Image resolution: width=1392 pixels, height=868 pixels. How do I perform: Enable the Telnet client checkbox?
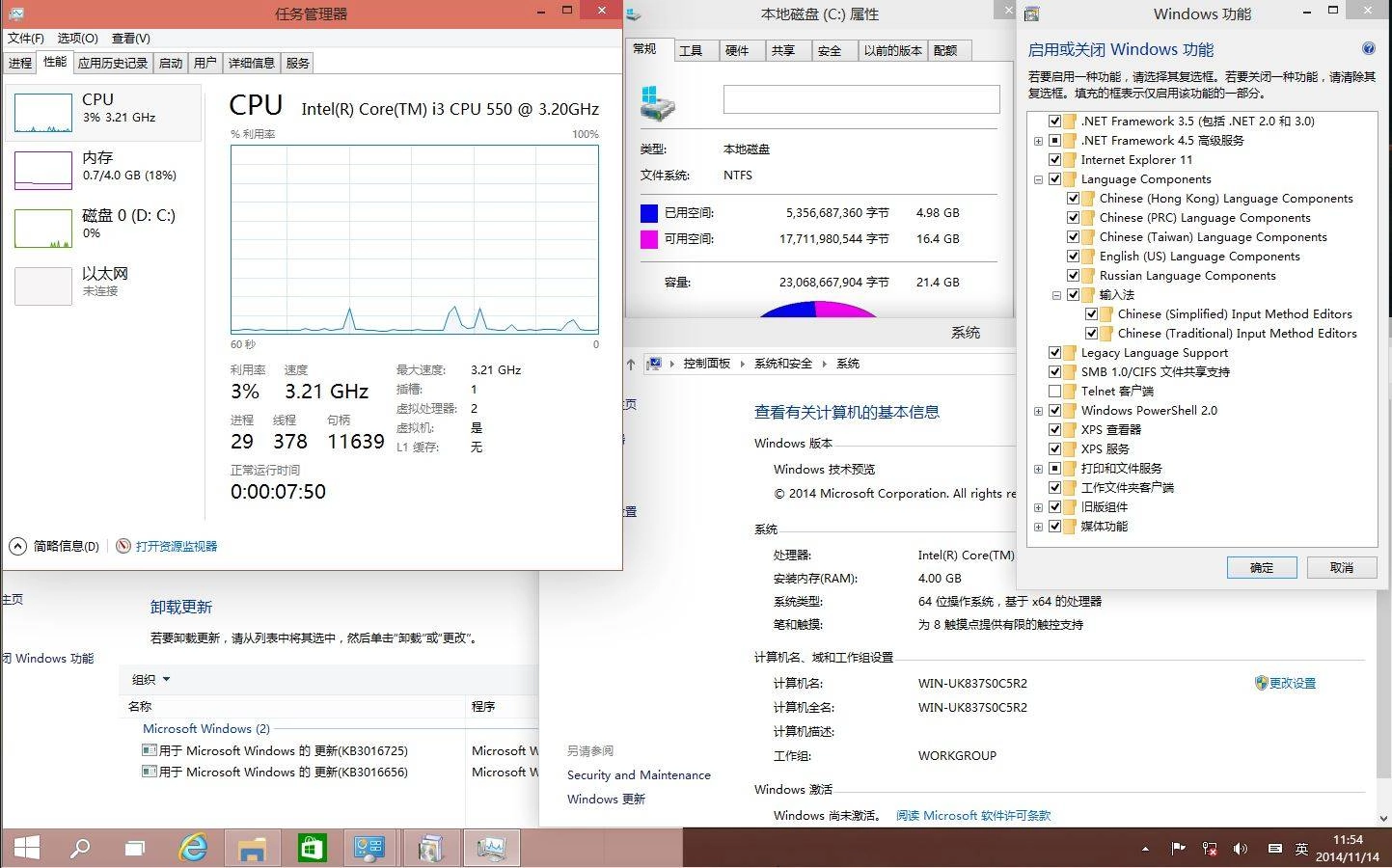pyautogui.click(x=1054, y=391)
